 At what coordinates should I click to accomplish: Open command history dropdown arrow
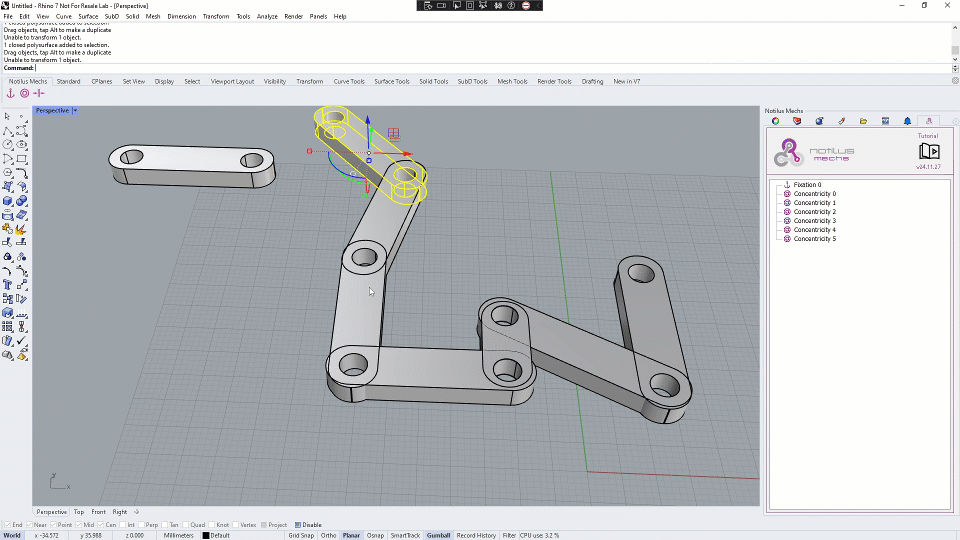point(955,68)
